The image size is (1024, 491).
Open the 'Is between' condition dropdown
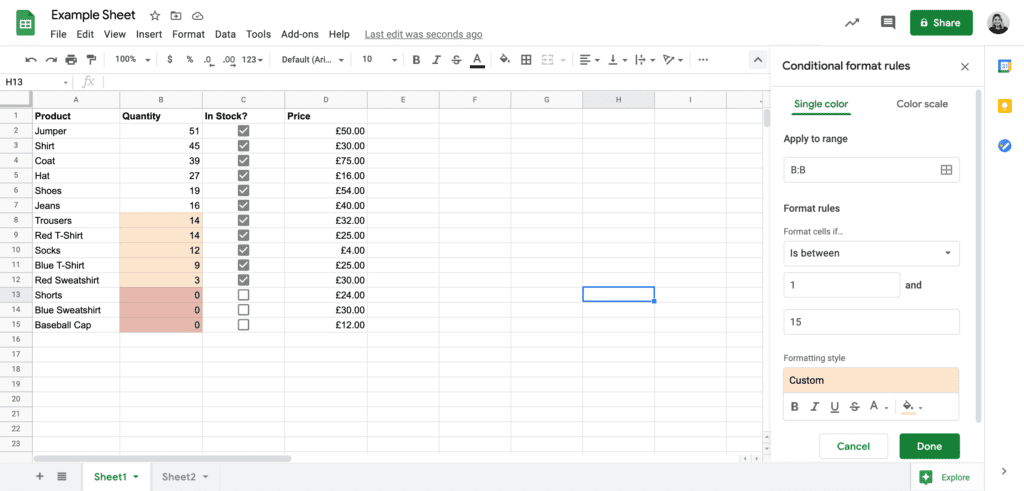coord(871,253)
